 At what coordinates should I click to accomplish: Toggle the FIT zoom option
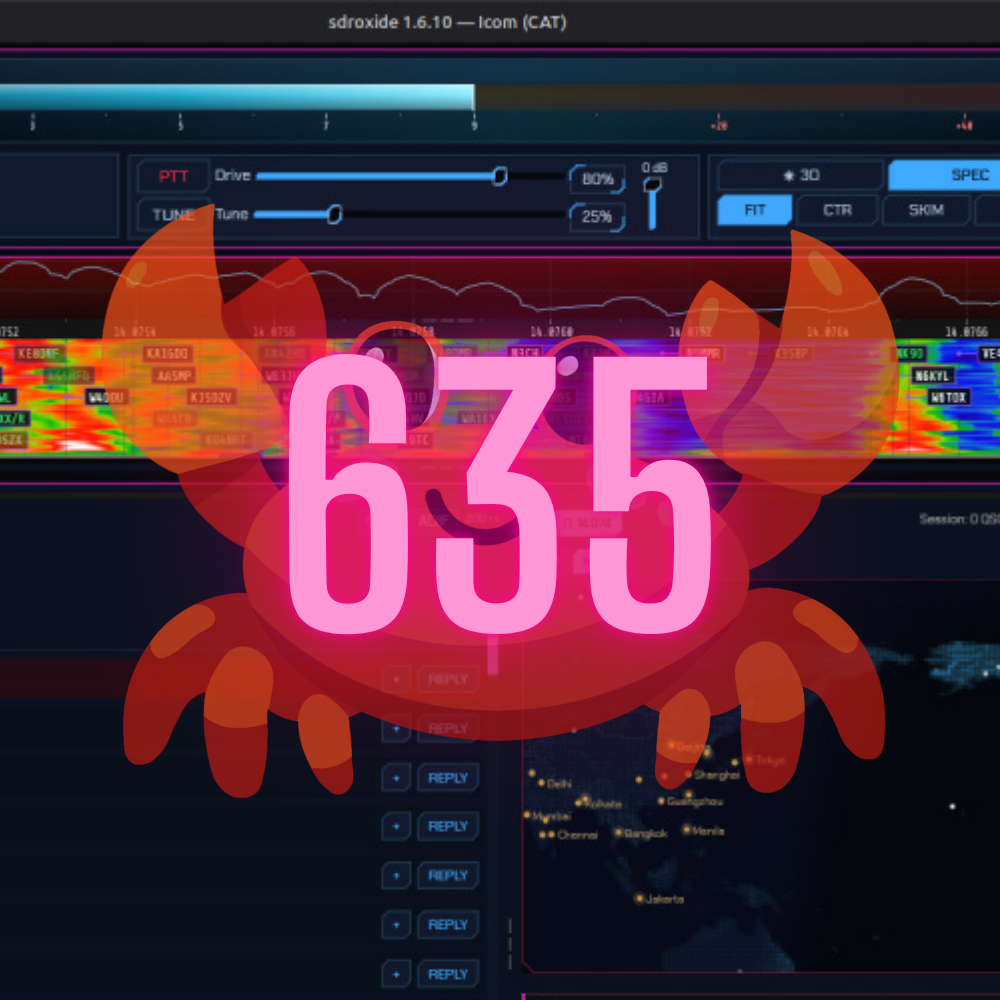(x=754, y=210)
